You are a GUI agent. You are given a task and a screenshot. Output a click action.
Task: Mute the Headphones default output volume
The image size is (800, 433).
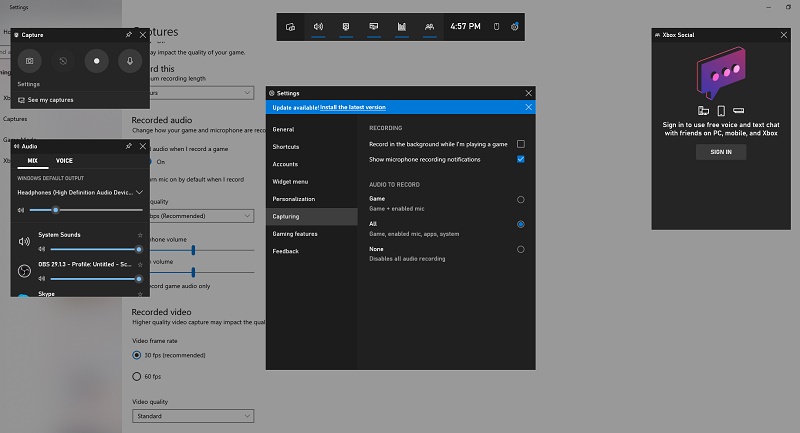(x=21, y=210)
